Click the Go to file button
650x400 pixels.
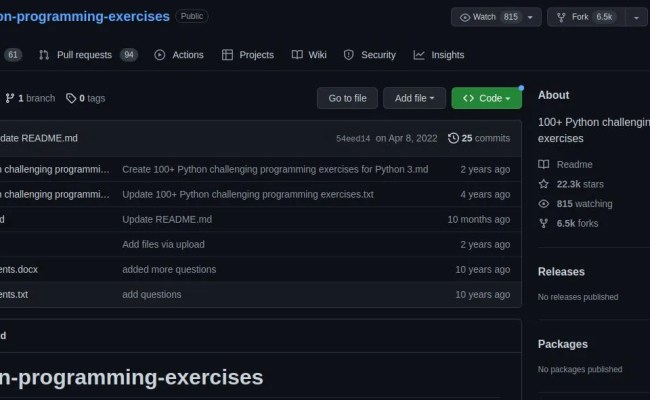pyautogui.click(x=347, y=98)
